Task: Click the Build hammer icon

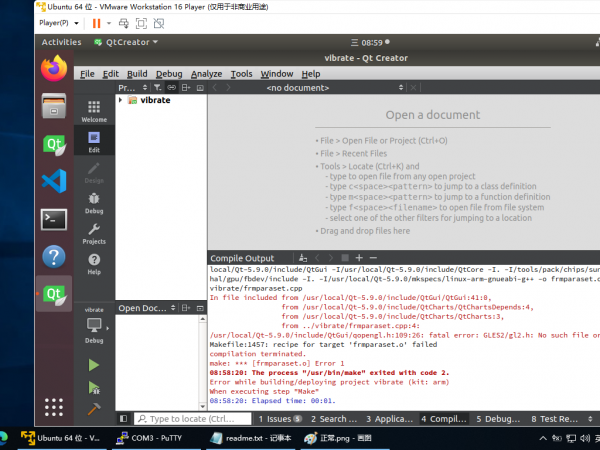Action: click(x=94, y=408)
